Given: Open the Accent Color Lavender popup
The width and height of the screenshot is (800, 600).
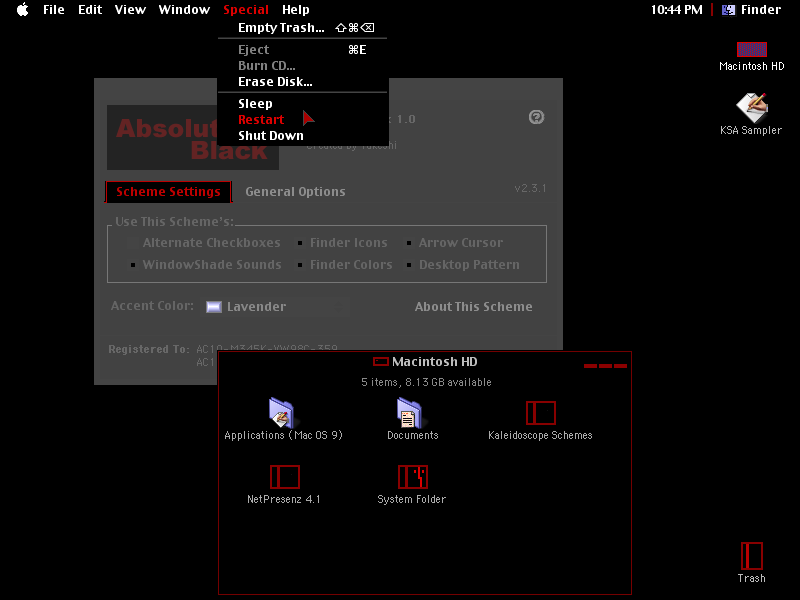Looking at the screenshot, I should pyautogui.click(x=277, y=307).
